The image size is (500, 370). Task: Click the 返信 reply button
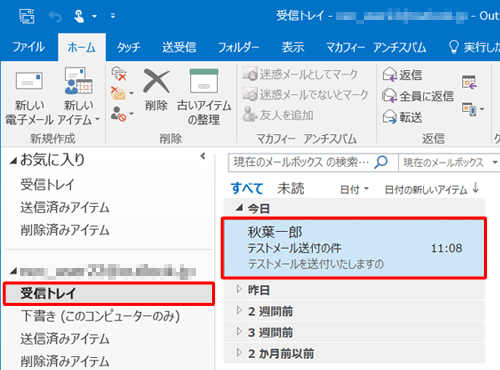click(402, 74)
